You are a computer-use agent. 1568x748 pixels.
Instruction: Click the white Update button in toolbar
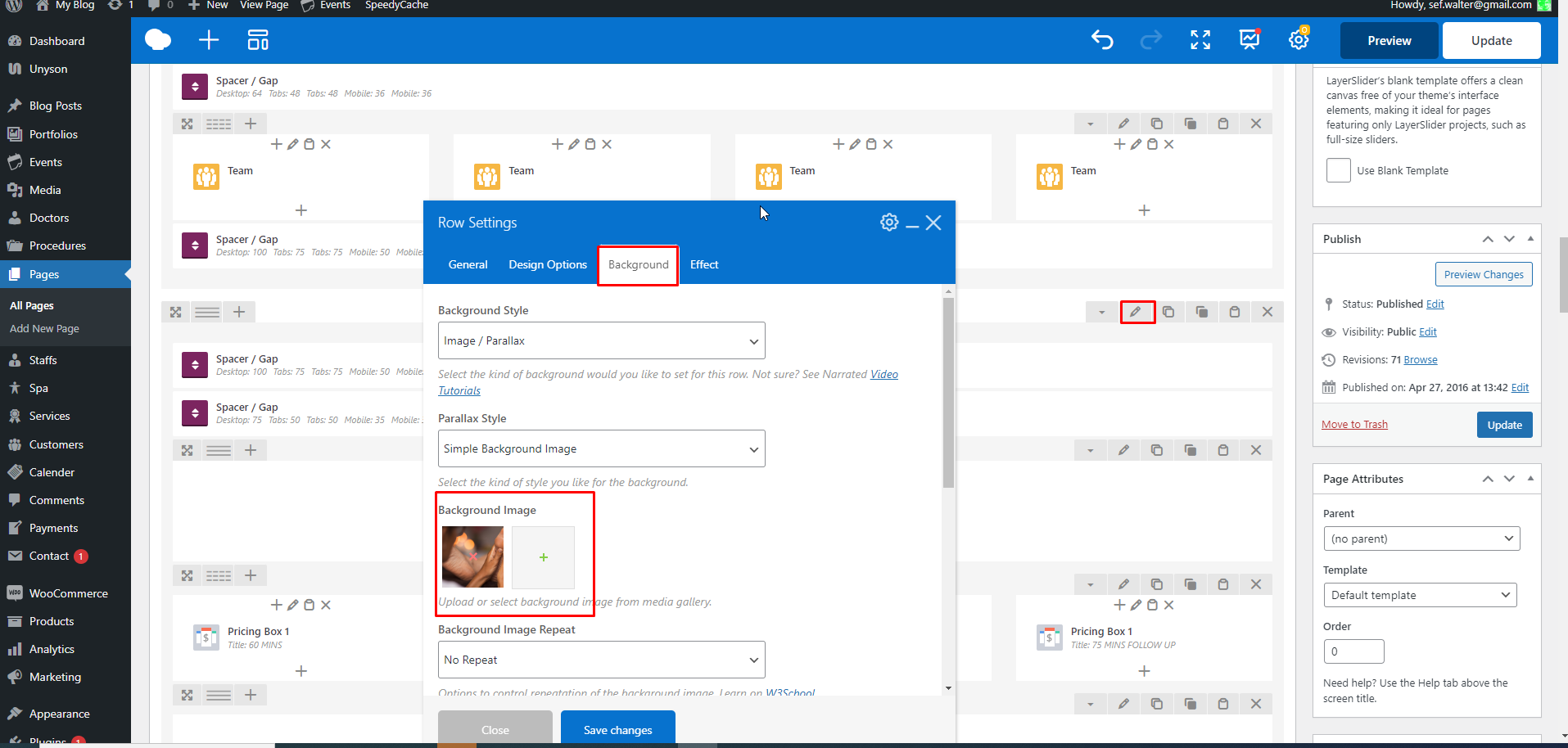(1492, 40)
